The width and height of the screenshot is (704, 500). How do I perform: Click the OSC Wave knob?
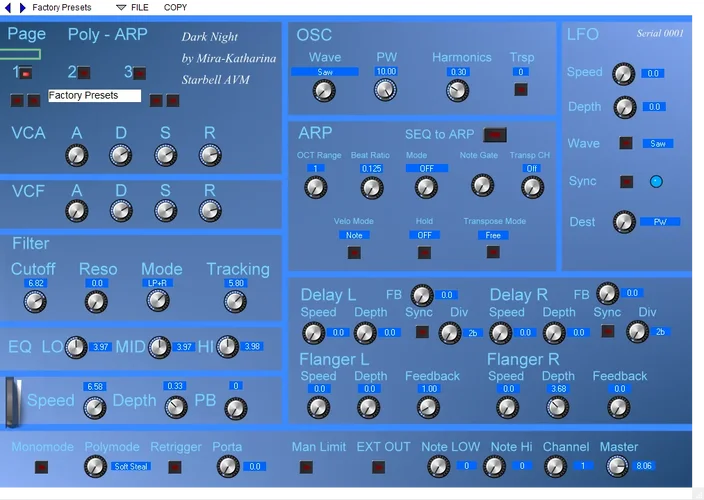point(324,91)
